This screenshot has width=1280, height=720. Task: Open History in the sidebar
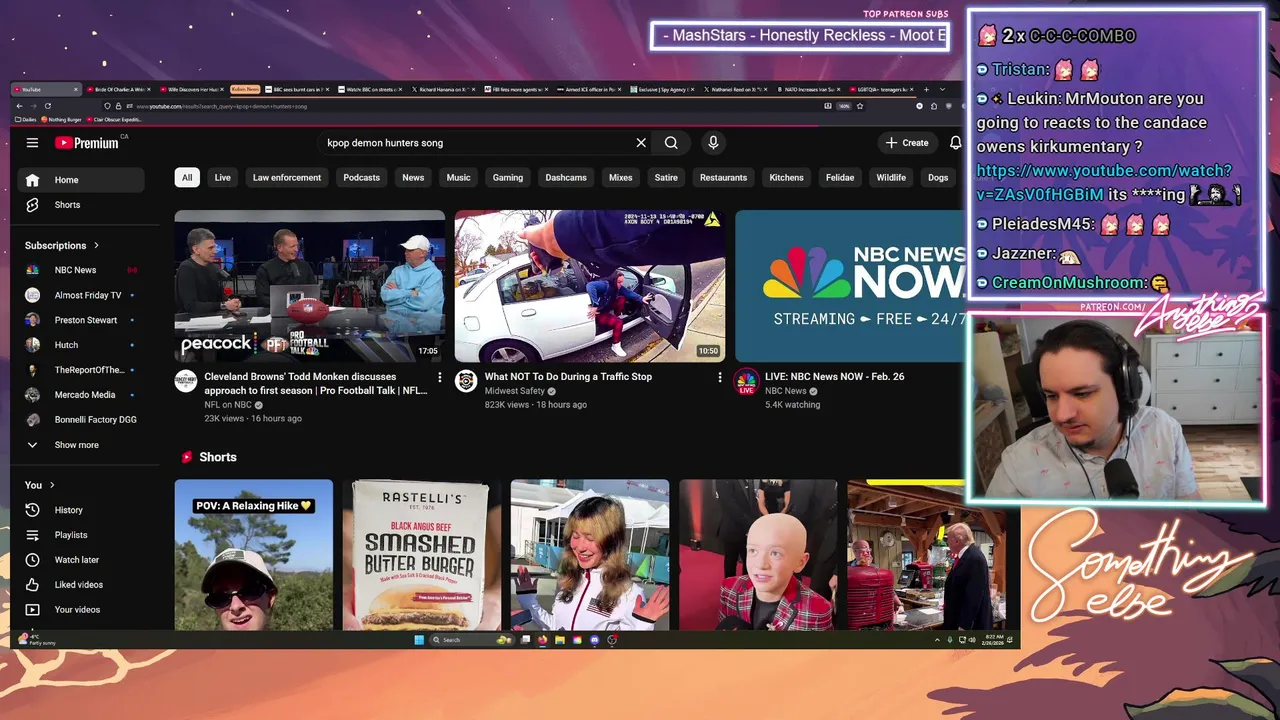tap(81, 510)
